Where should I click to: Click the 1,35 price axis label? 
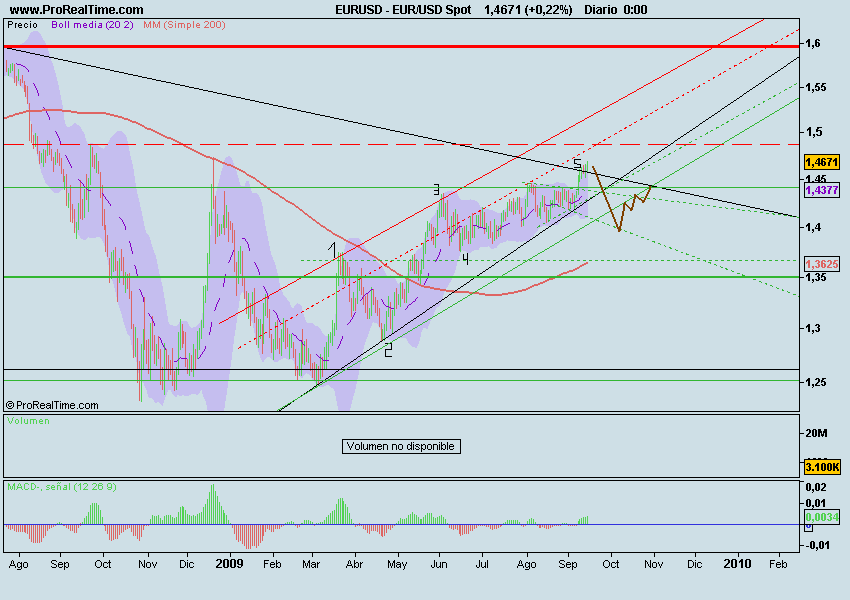tap(816, 277)
